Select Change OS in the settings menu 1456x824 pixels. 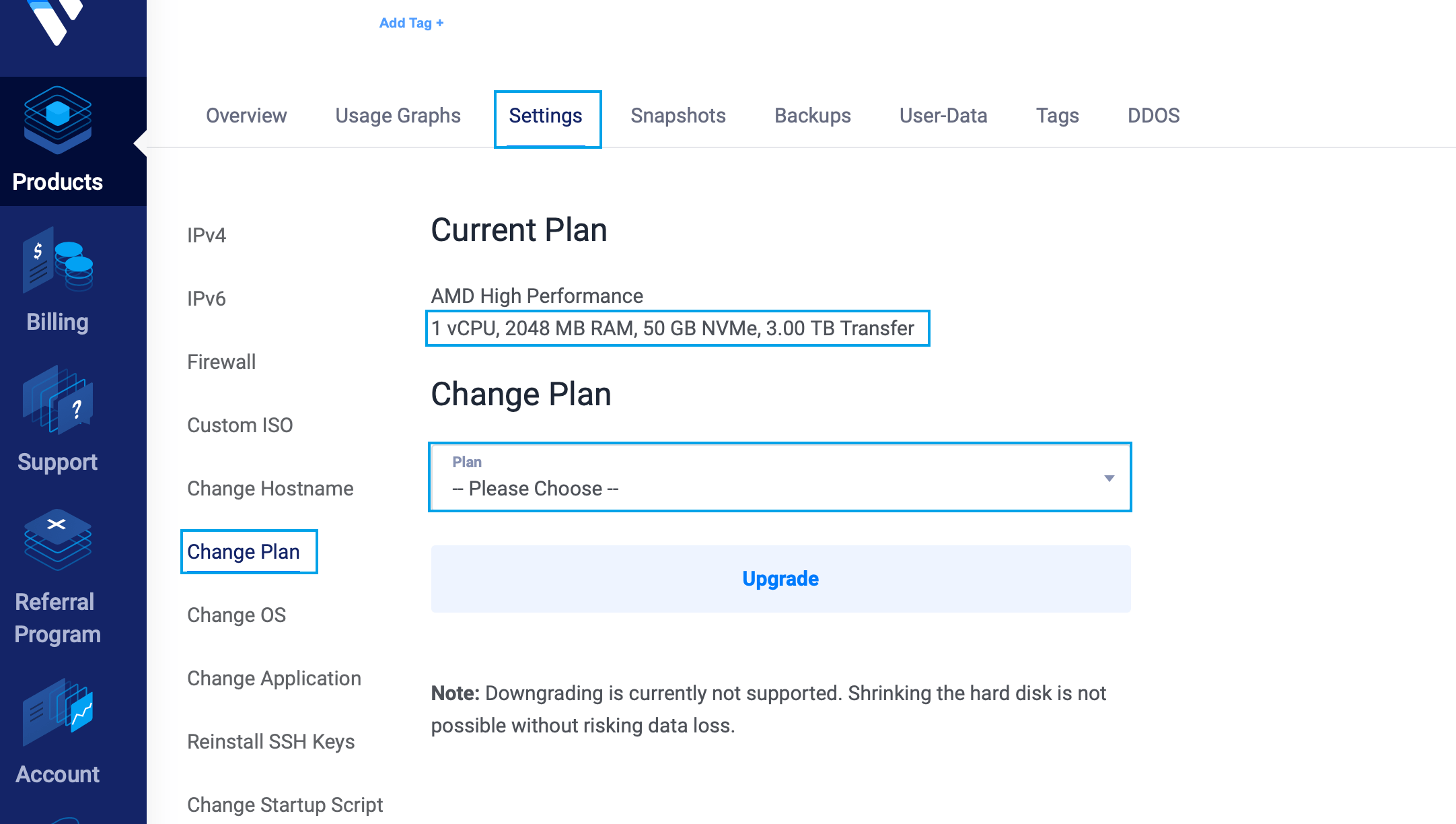click(236, 615)
